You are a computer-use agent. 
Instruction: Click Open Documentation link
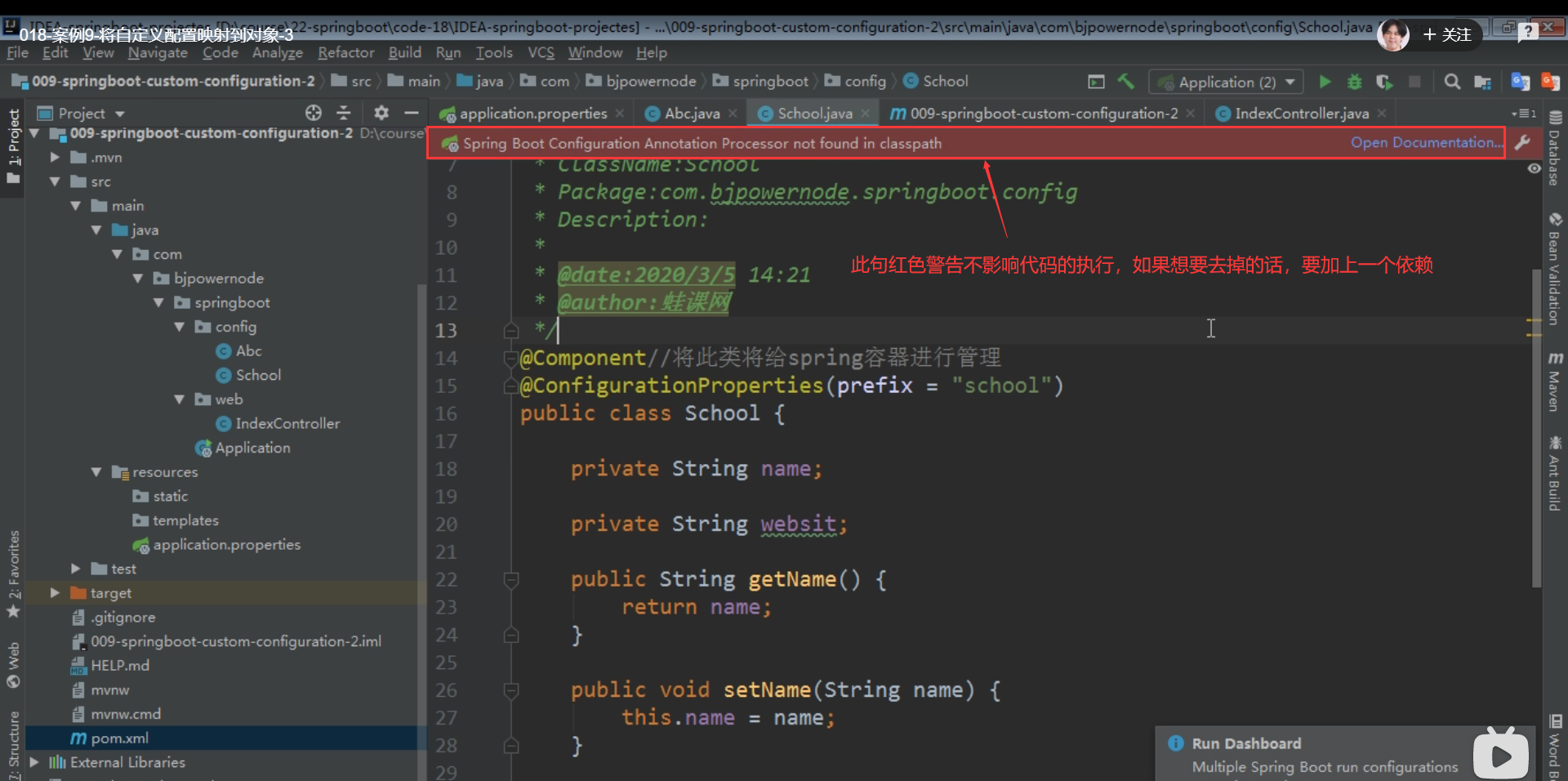pyautogui.click(x=1426, y=142)
